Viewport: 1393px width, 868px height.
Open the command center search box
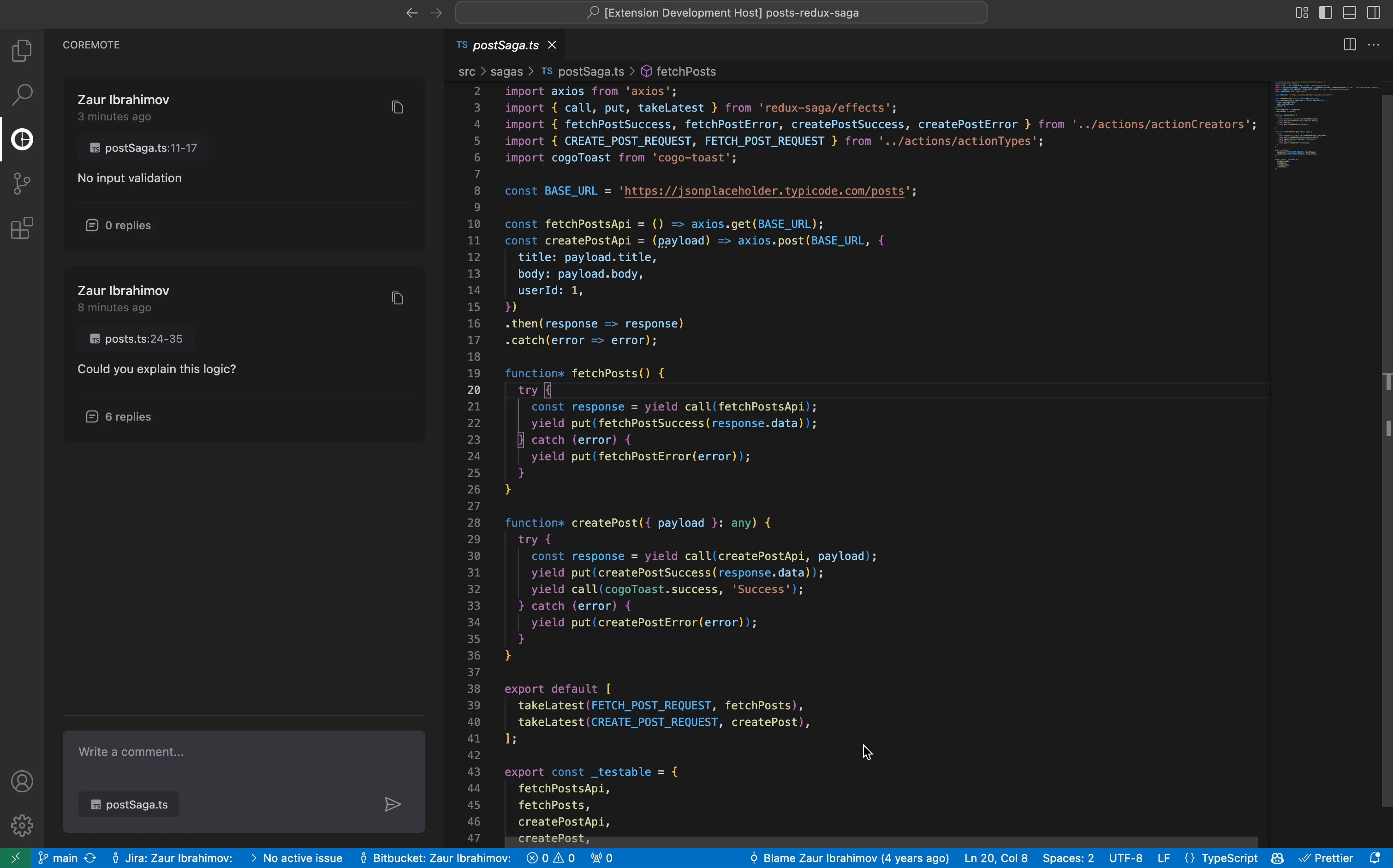(x=721, y=12)
